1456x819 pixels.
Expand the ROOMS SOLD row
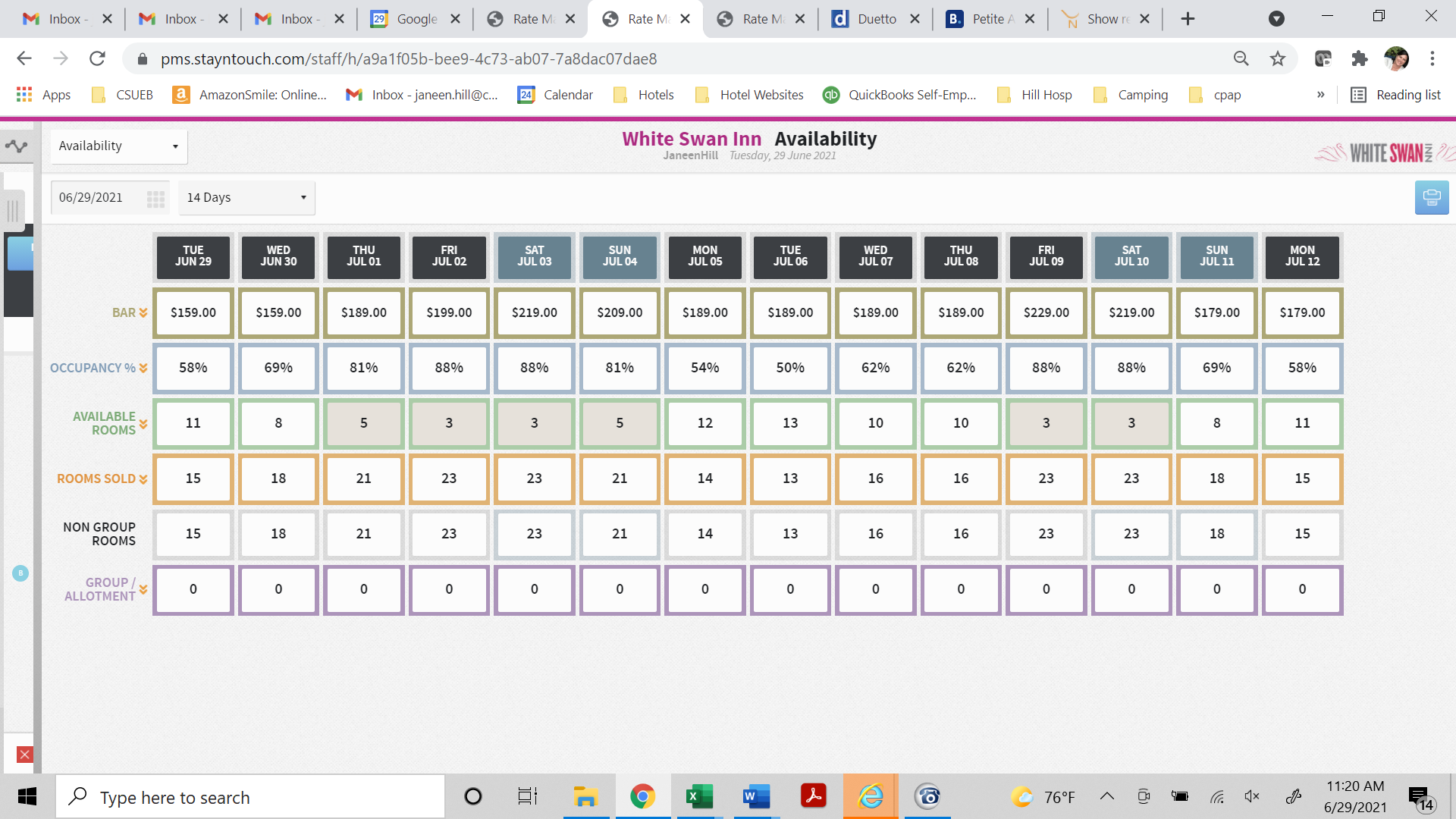coord(143,479)
